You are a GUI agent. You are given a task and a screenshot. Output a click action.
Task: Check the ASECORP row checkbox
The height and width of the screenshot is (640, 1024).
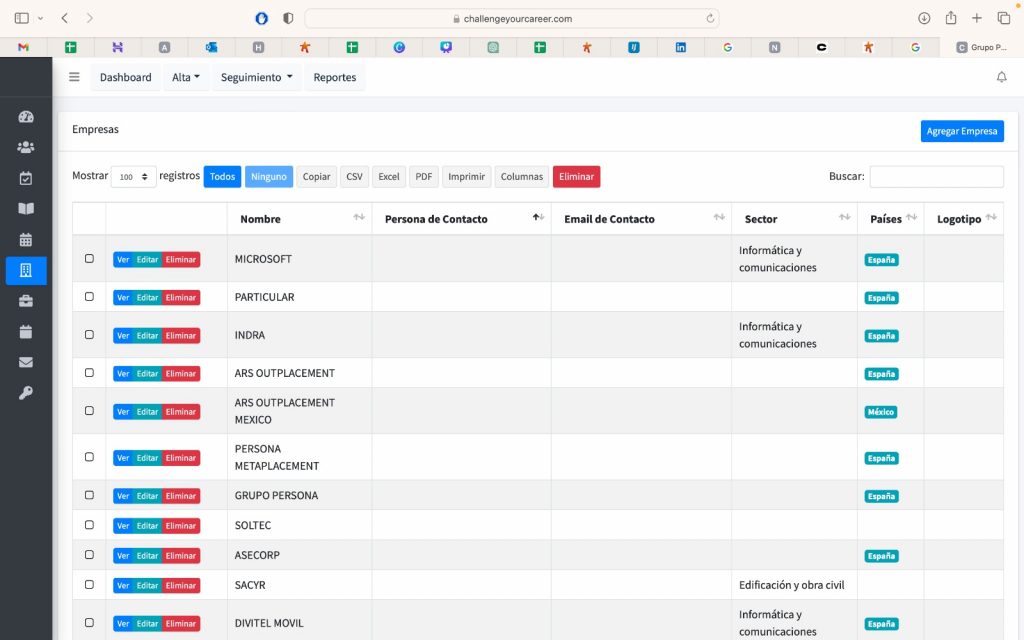[89, 554]
